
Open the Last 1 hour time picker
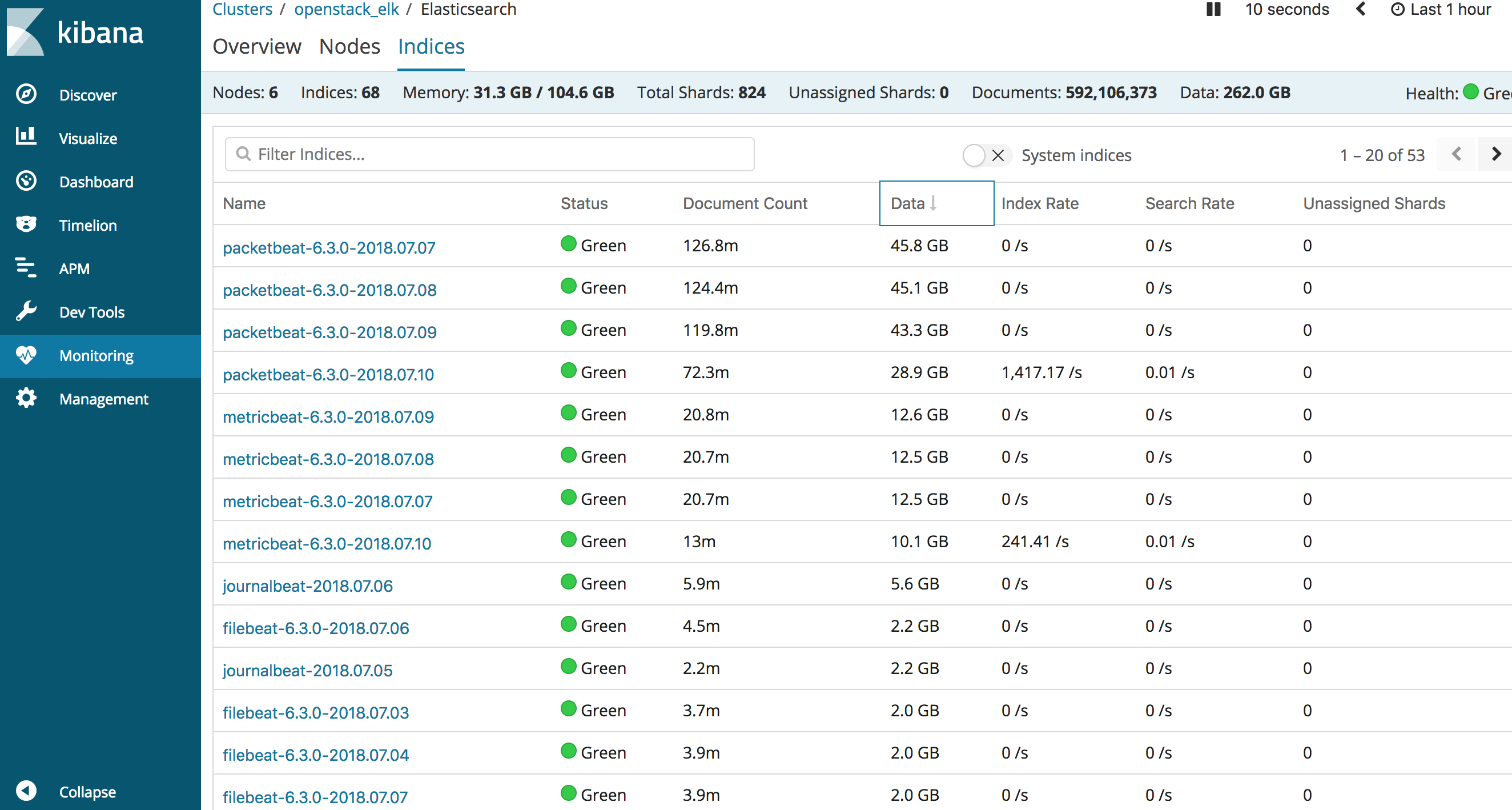pos(1441,9)
